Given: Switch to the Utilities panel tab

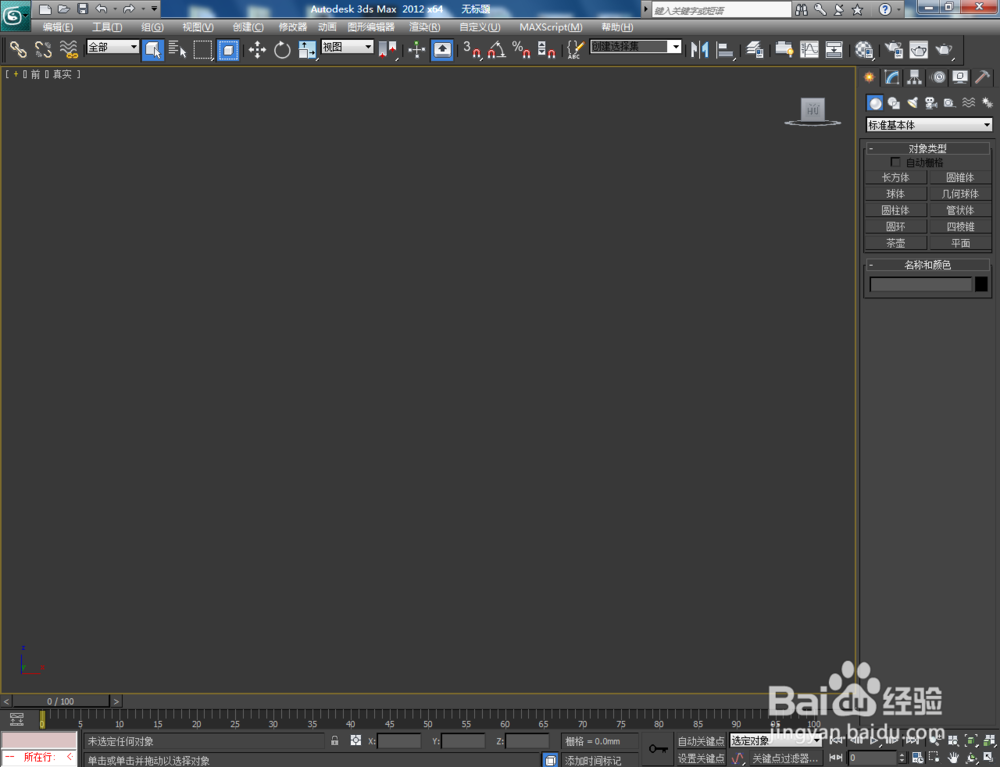Looking at the screenshot, I should [x=983, y=78].
